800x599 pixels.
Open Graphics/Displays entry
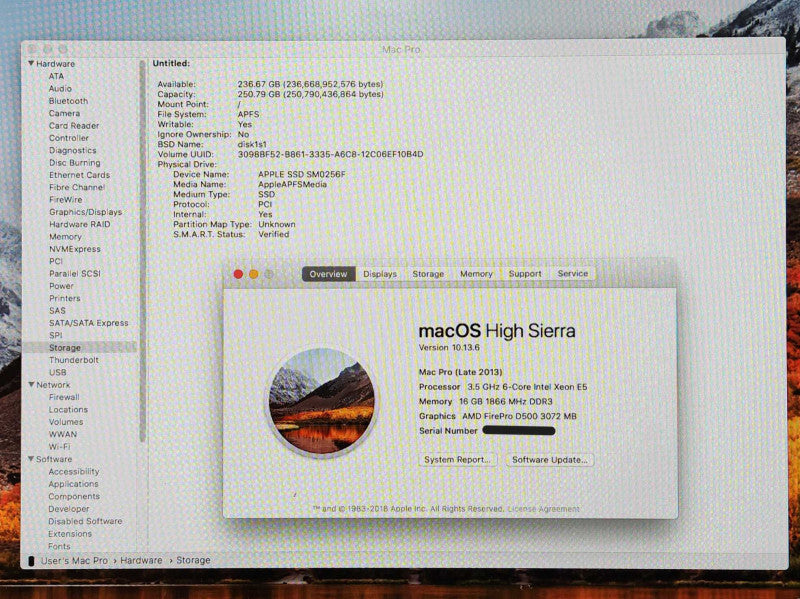tap(85, 212)
